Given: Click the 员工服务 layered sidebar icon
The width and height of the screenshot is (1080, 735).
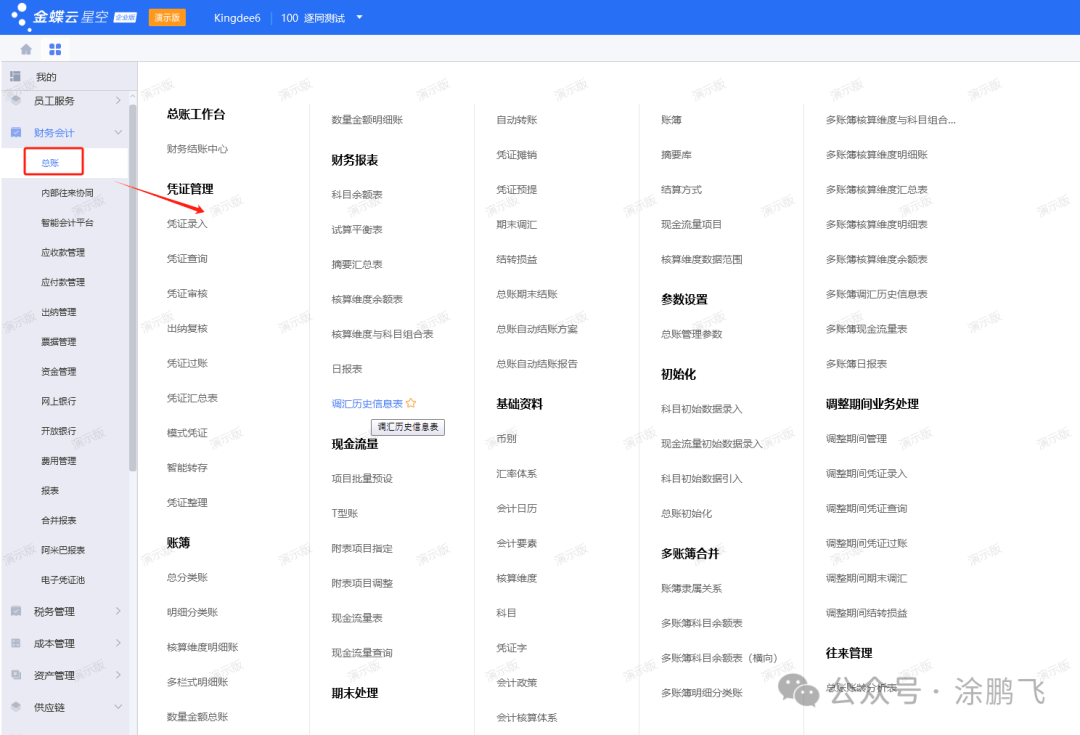Looking at the screenshot, I should (16, 100).
